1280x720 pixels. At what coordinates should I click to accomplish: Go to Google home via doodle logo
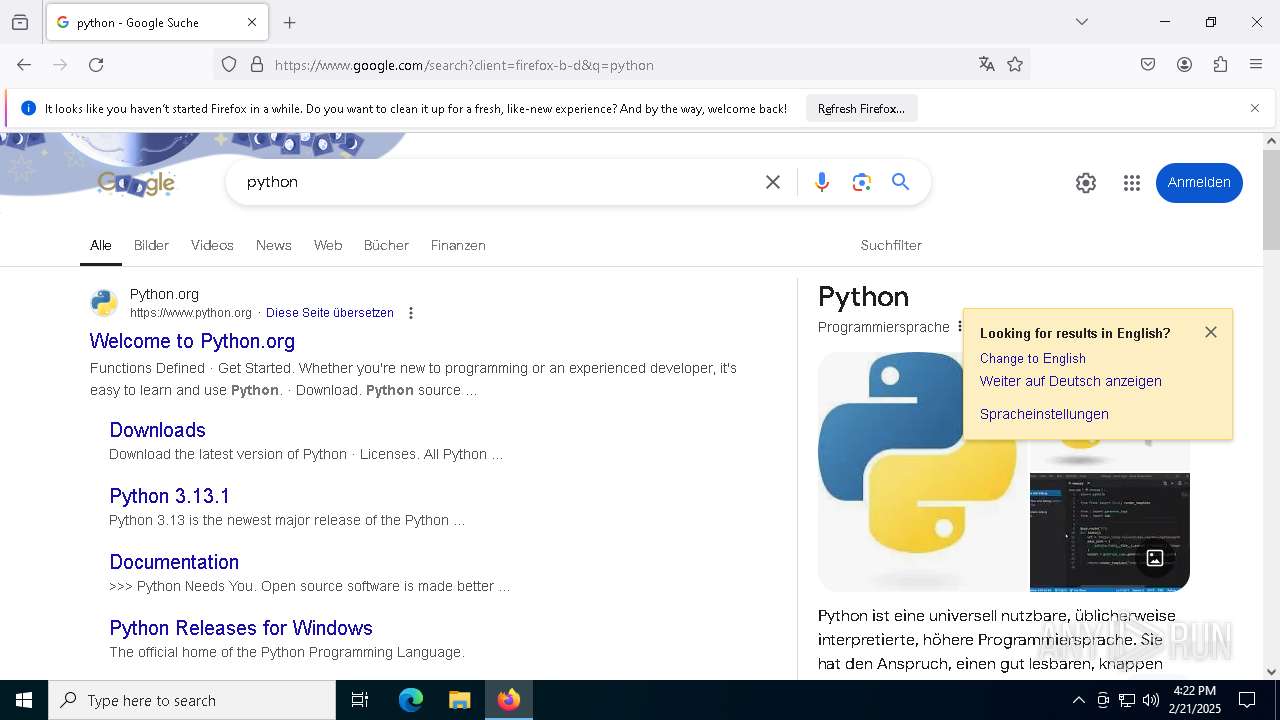pos(136,183)
